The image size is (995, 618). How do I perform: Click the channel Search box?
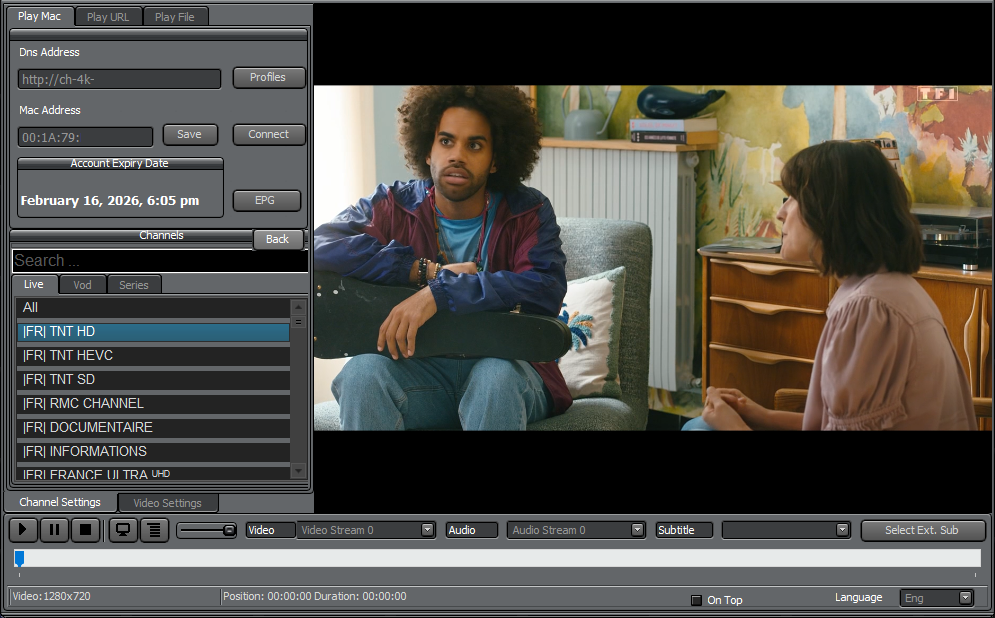160,261
